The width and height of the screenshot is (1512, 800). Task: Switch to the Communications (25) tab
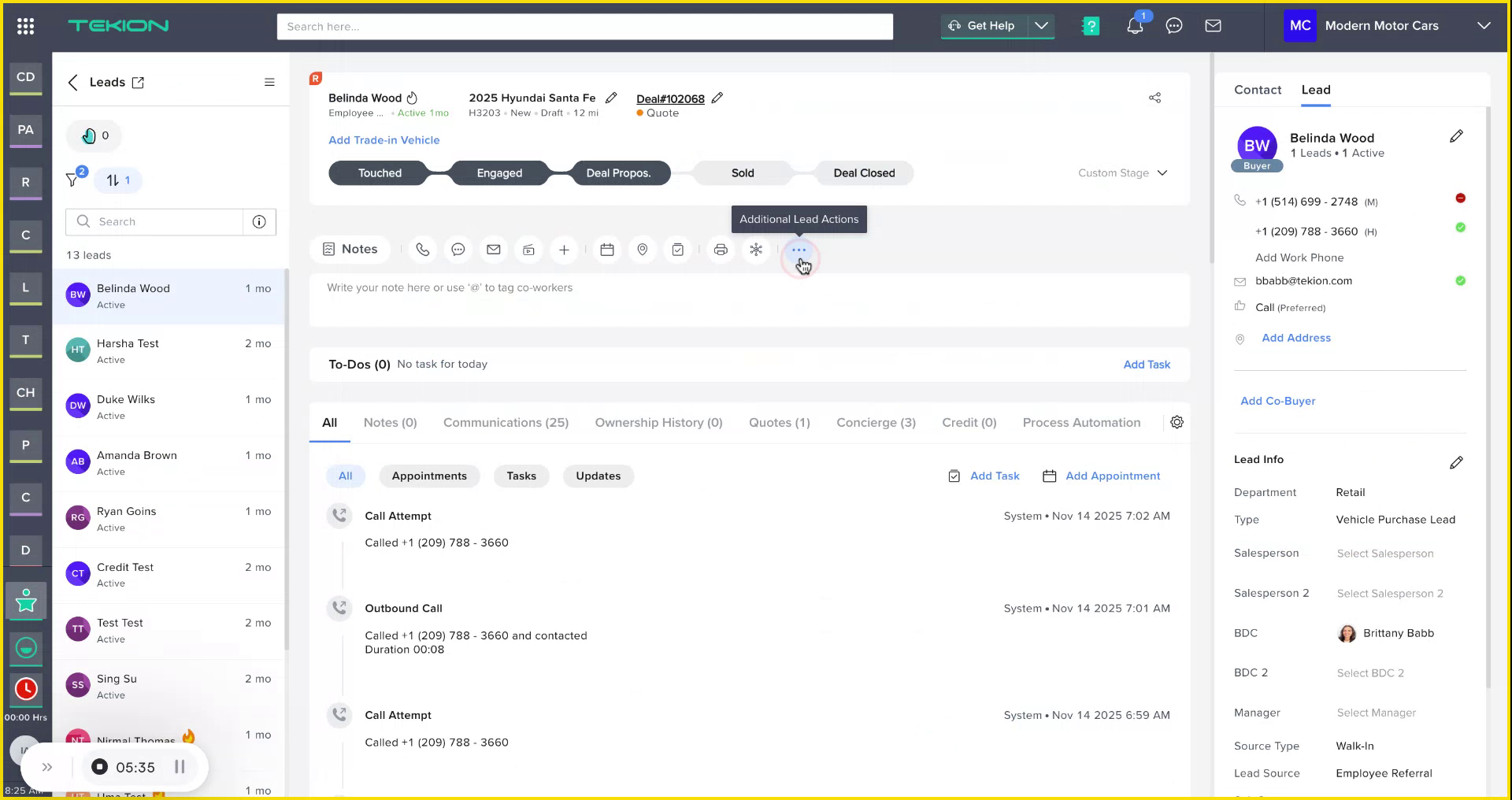(x=506, y=422)
